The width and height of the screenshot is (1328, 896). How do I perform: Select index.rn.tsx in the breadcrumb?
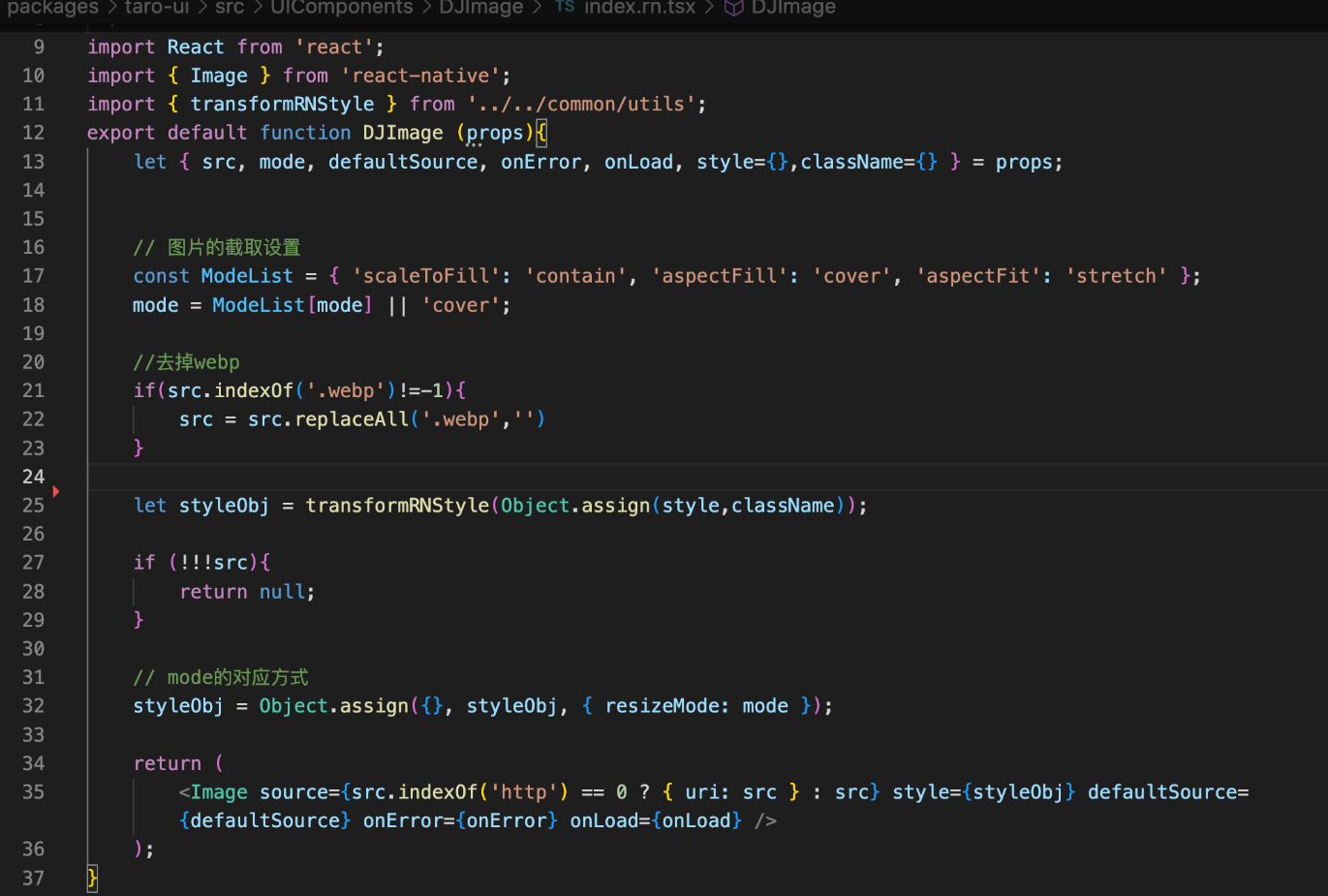coord(640,8)
